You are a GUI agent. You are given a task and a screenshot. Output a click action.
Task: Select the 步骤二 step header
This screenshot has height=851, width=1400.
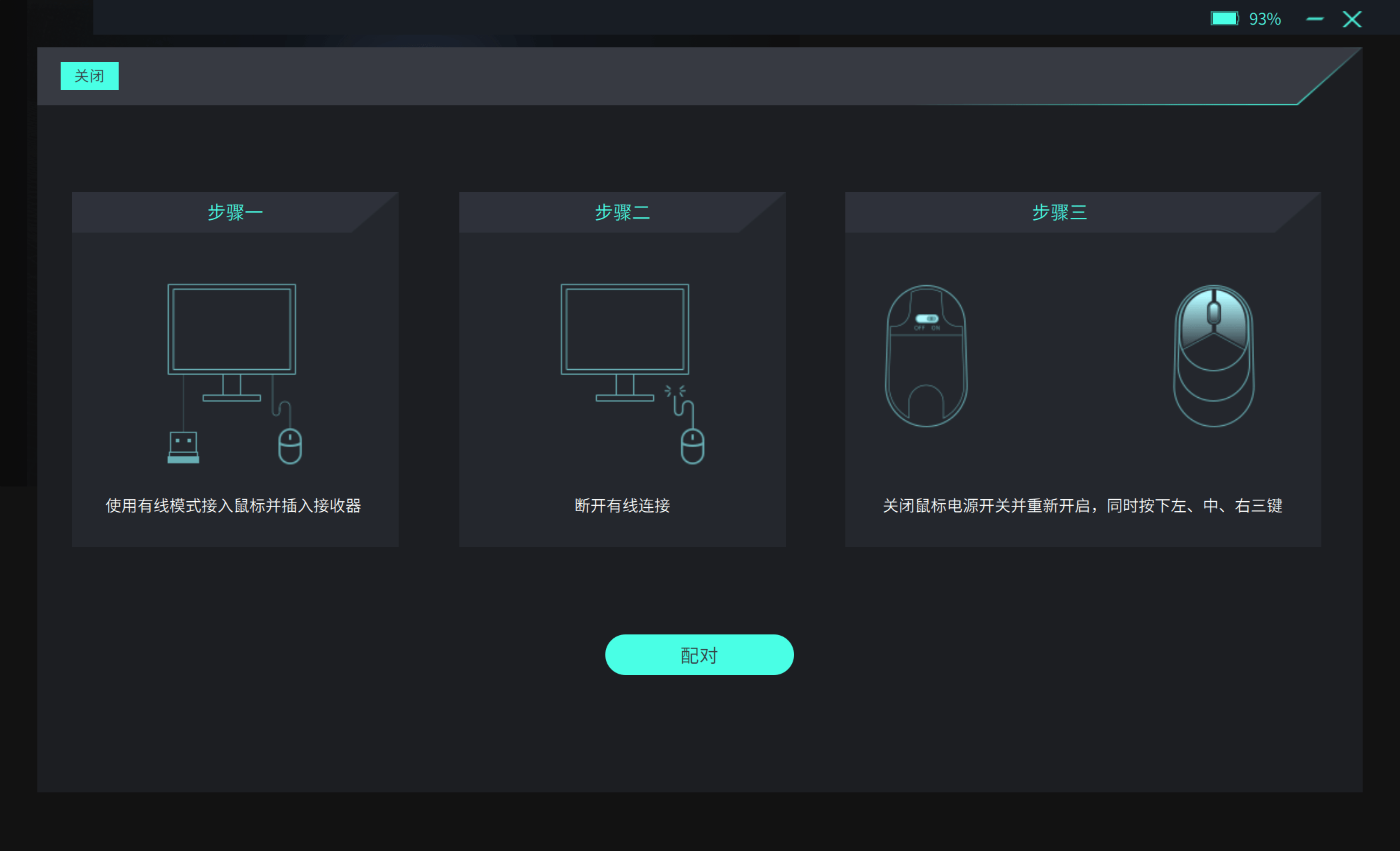point(622,212)
